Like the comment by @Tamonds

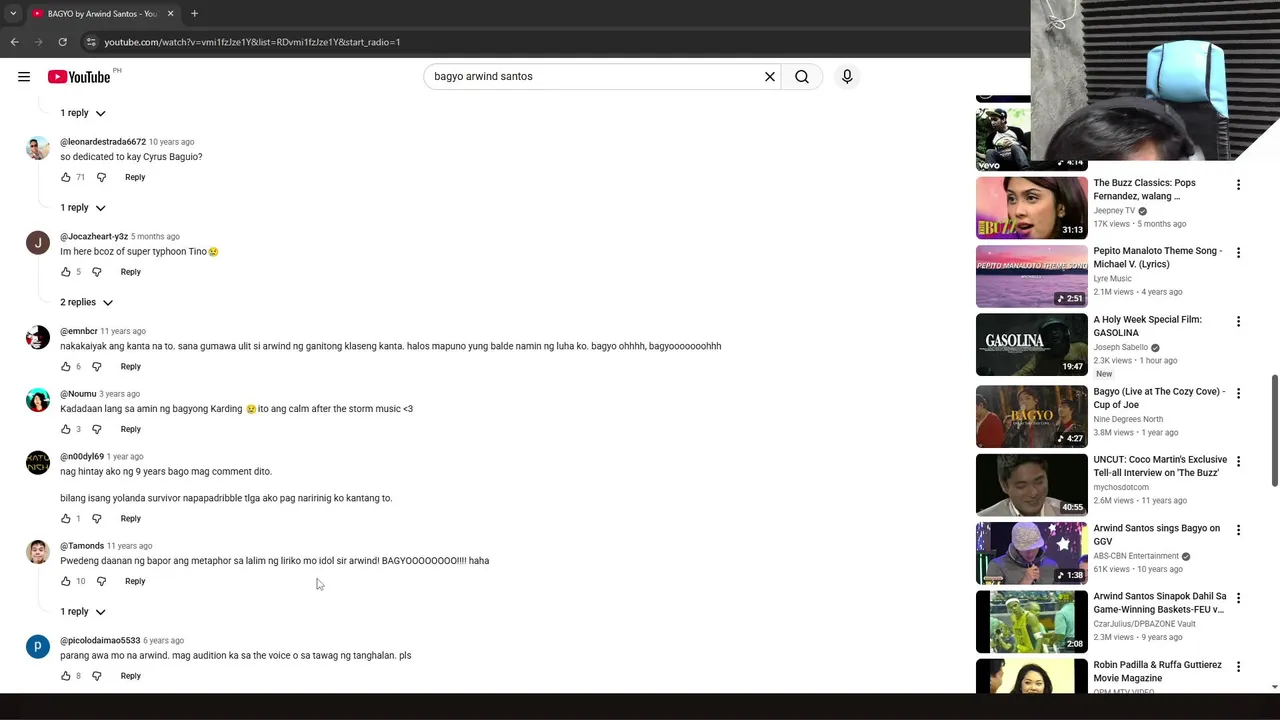(x=66, y=581)
